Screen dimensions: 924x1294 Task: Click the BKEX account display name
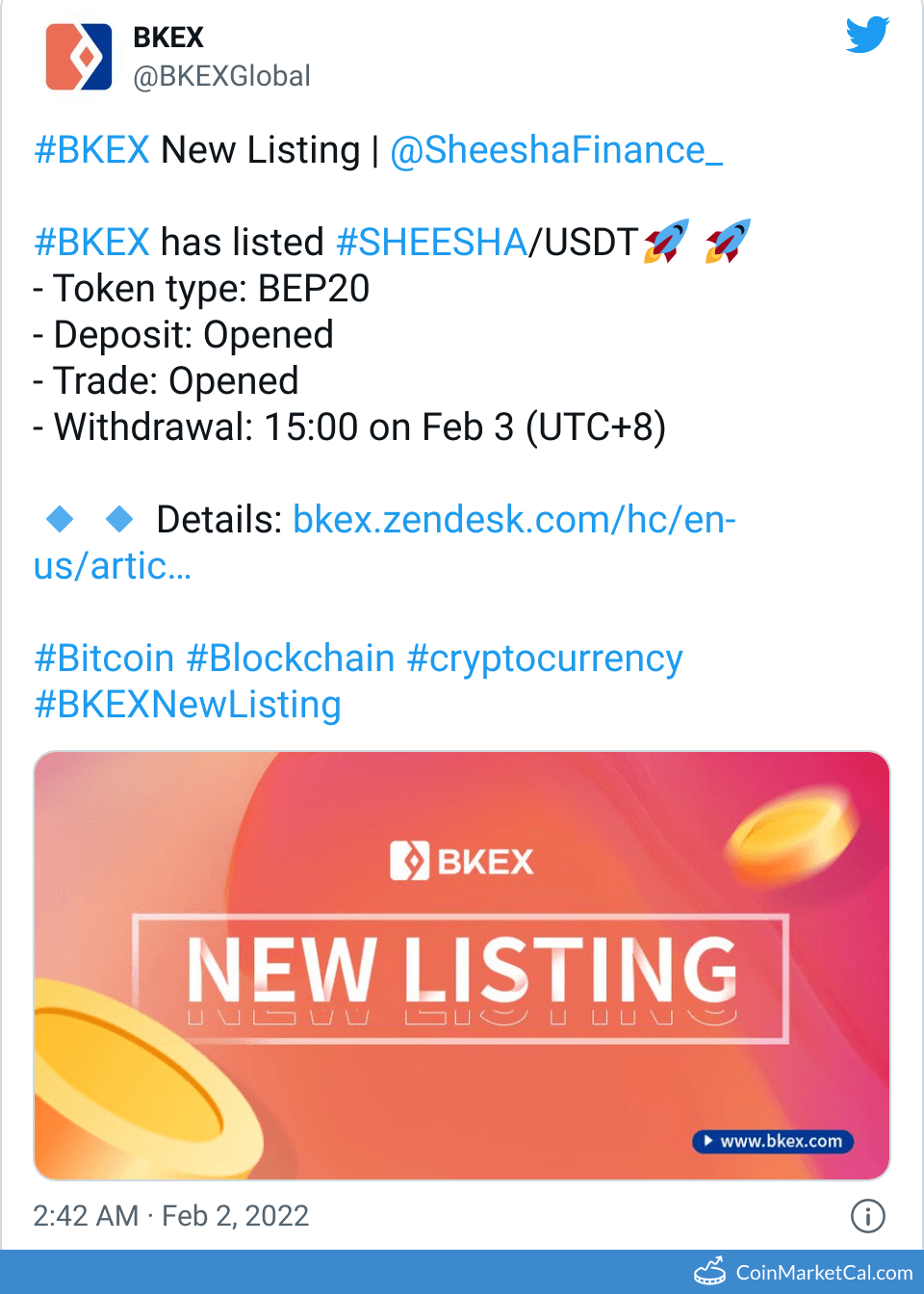[168, 38]
